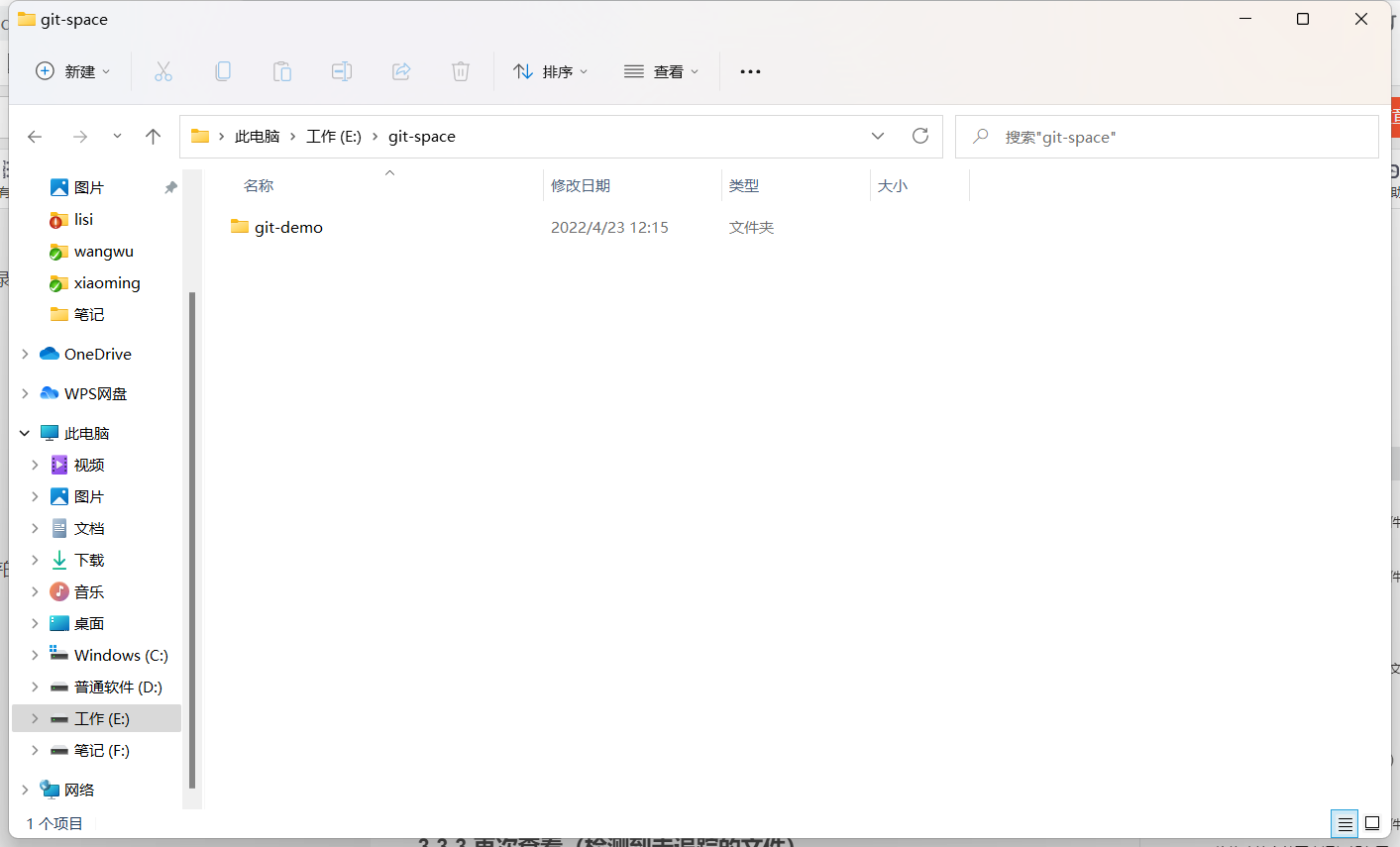Click the Paste clipboard icon
1400x847 pixels.
click(x=282, y=71)
